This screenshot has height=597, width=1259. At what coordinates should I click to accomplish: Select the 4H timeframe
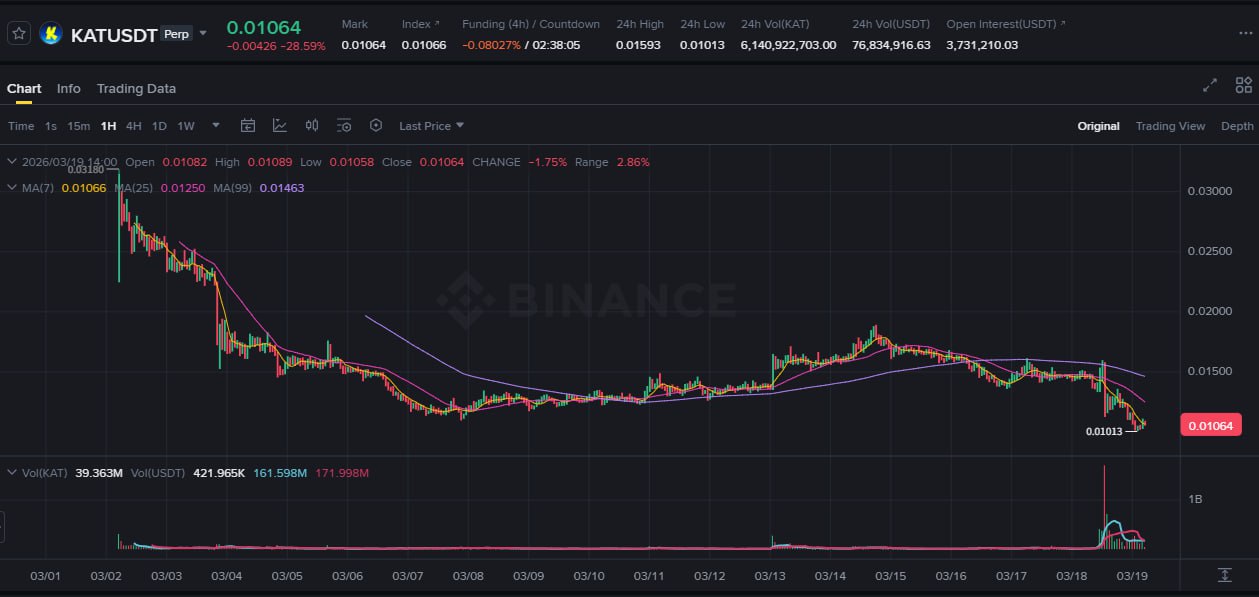[133, 125]
